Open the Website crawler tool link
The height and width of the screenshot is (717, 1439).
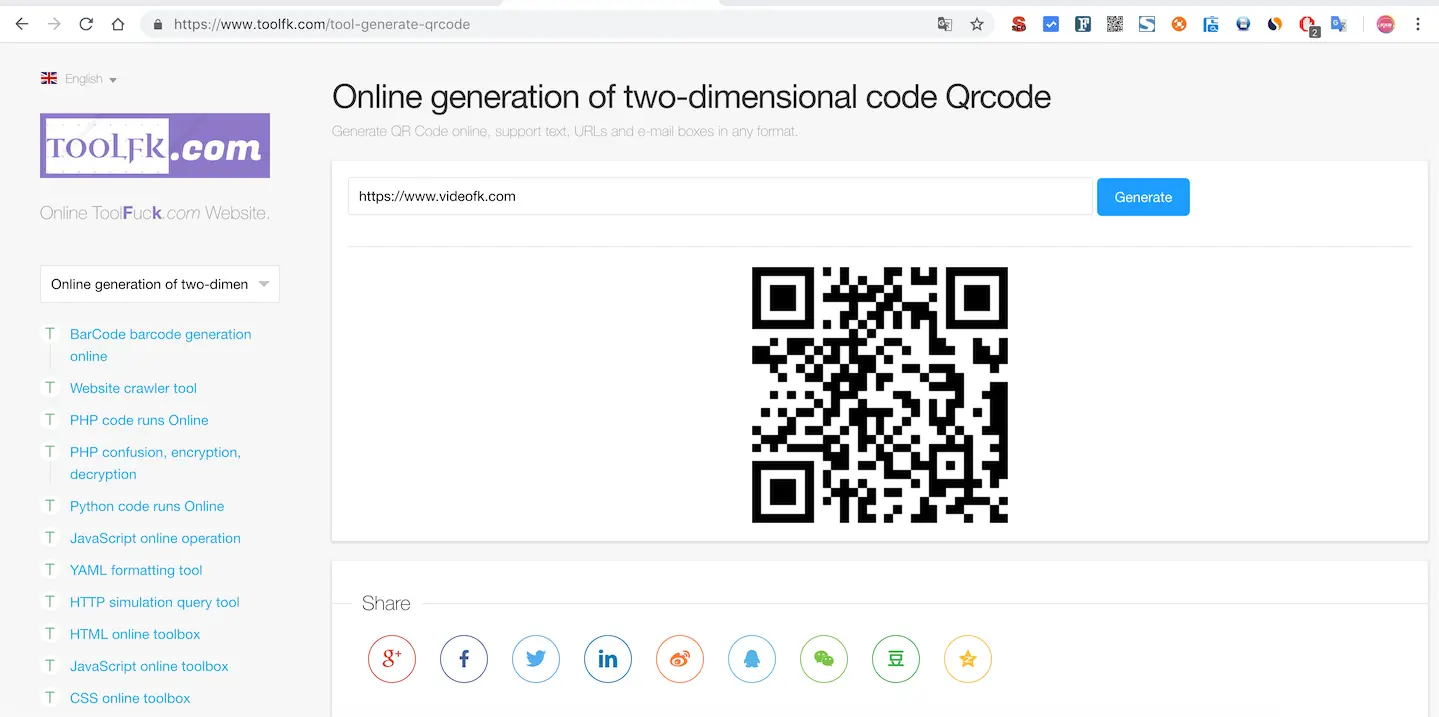[133, 388]
